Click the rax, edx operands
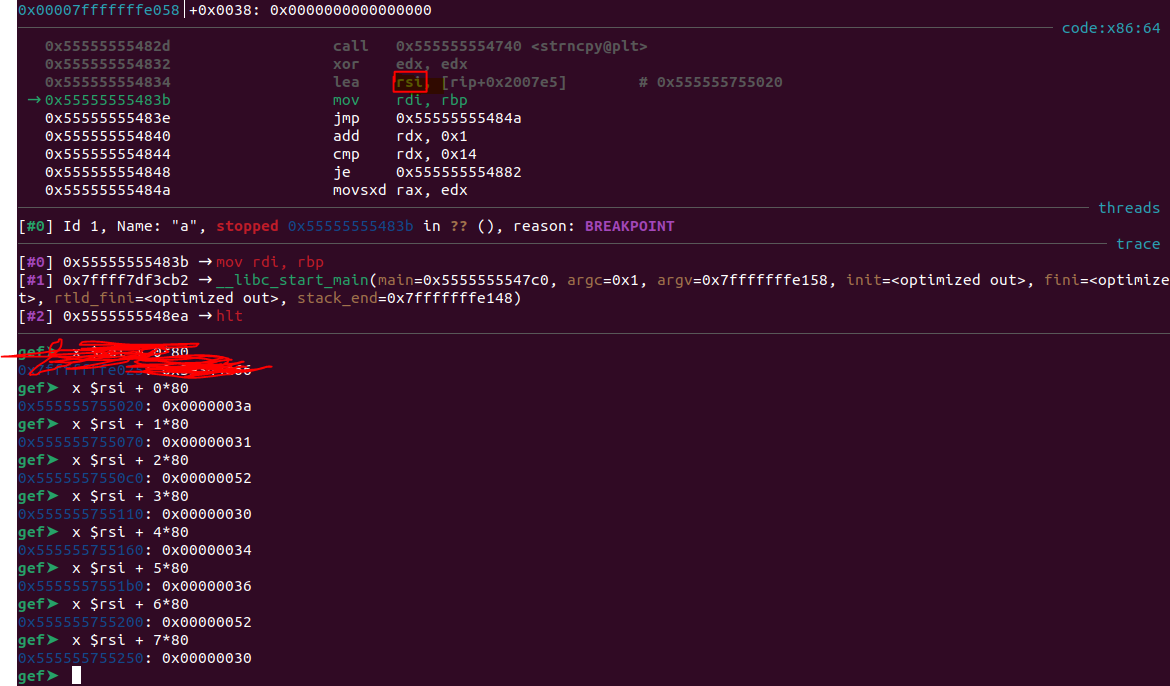The height and width of the screenshot is (686, 1170). tap(431, 190)
